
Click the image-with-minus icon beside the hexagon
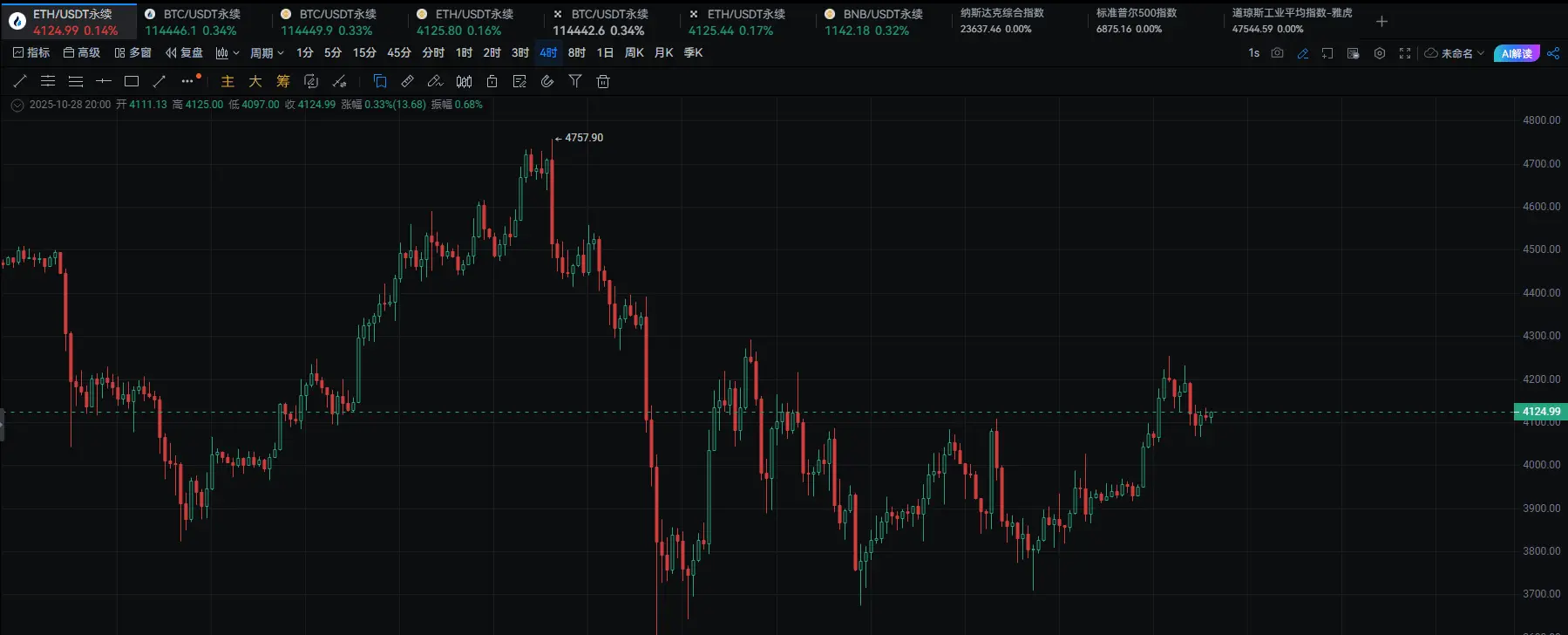click(1354, 53)
